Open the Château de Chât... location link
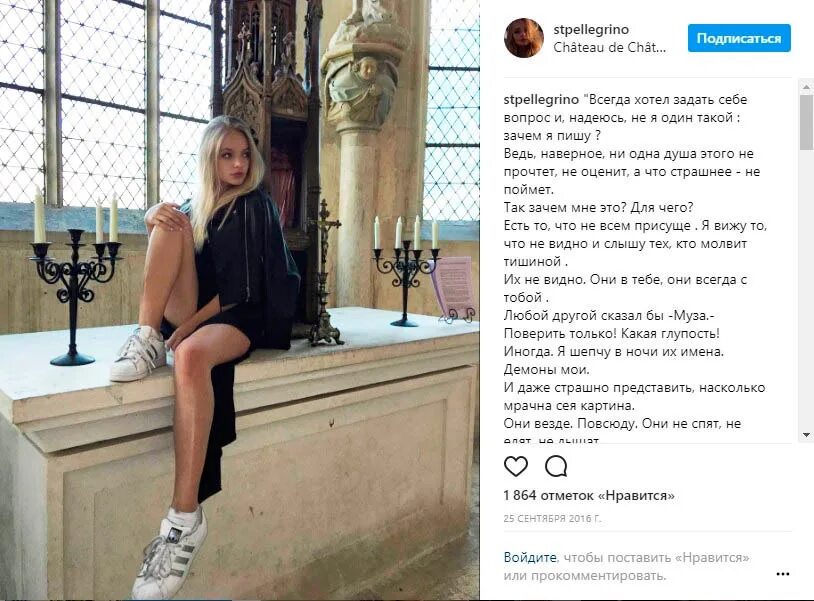Image resolution: width=814 pixels, height=601 pixels. coord(609,48)
